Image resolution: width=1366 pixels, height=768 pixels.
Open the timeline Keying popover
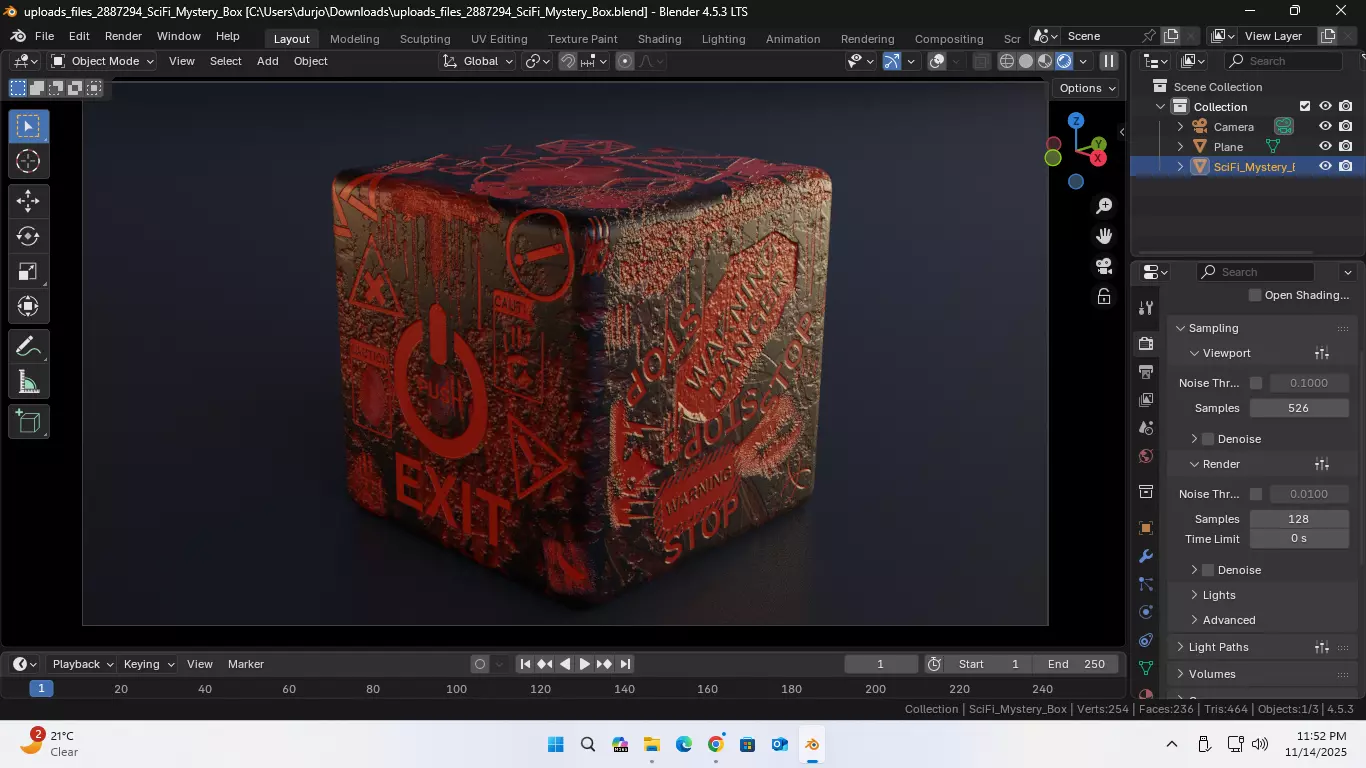coord(148,664)
